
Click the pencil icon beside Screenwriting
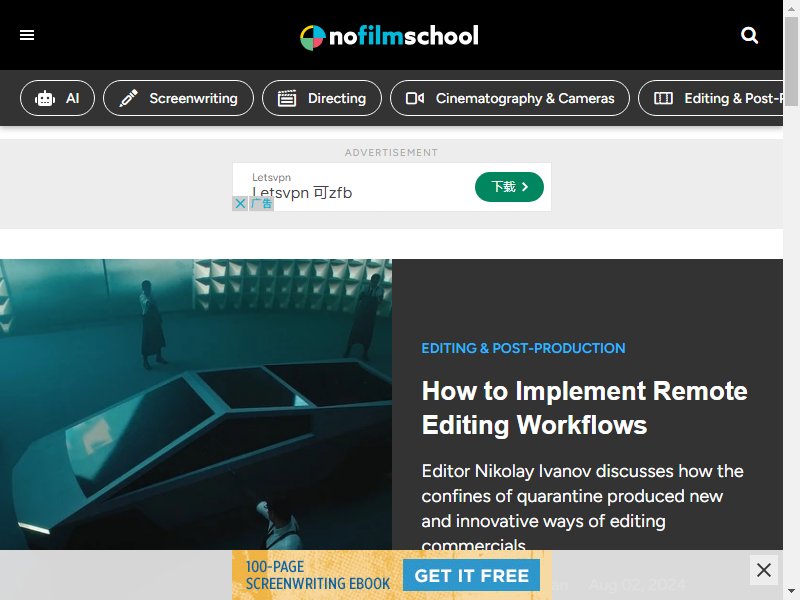[x=129, y=98]
